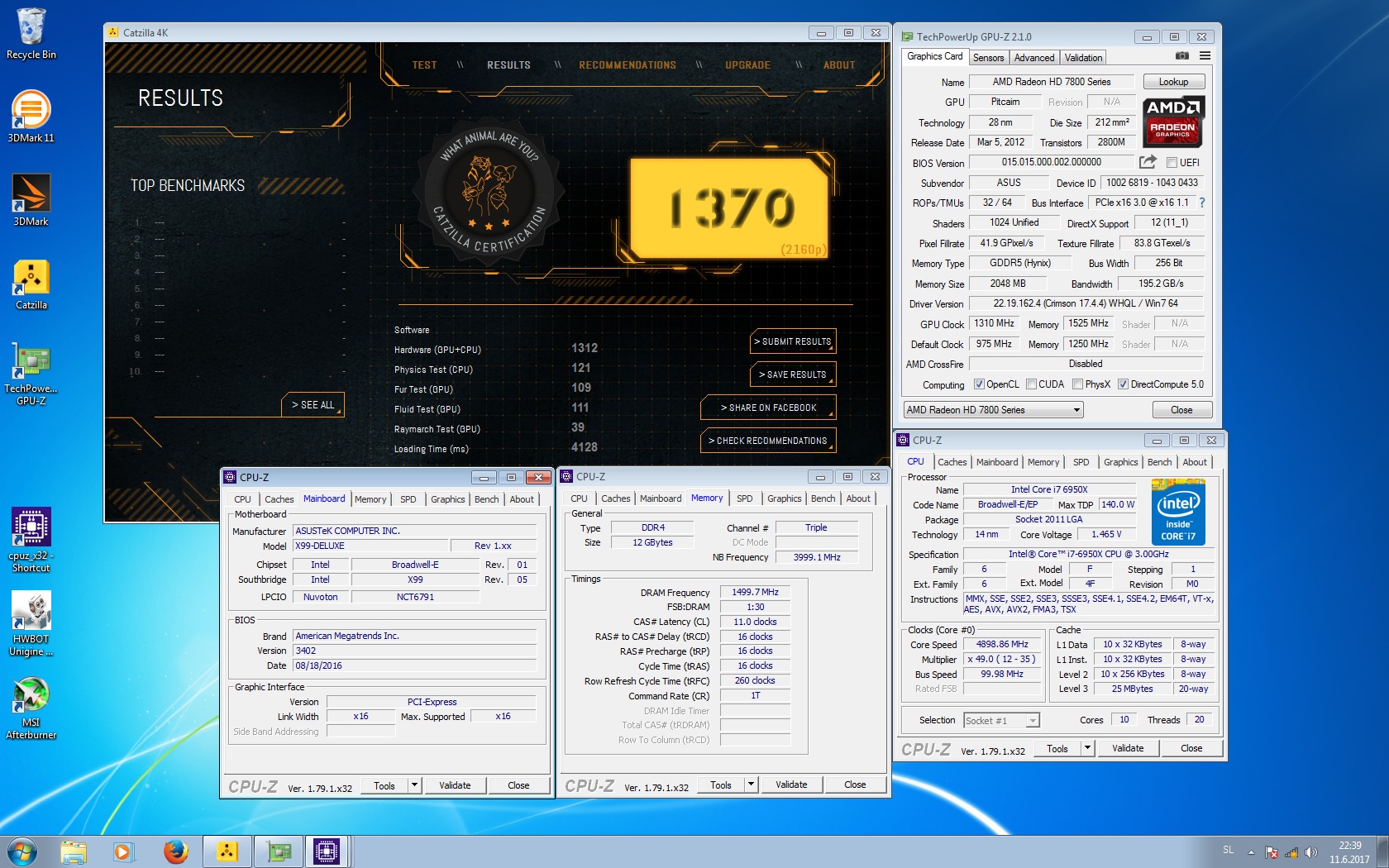
Task: Click the Core Speed value 4898.86 MHz
Action: [1002, 644]
